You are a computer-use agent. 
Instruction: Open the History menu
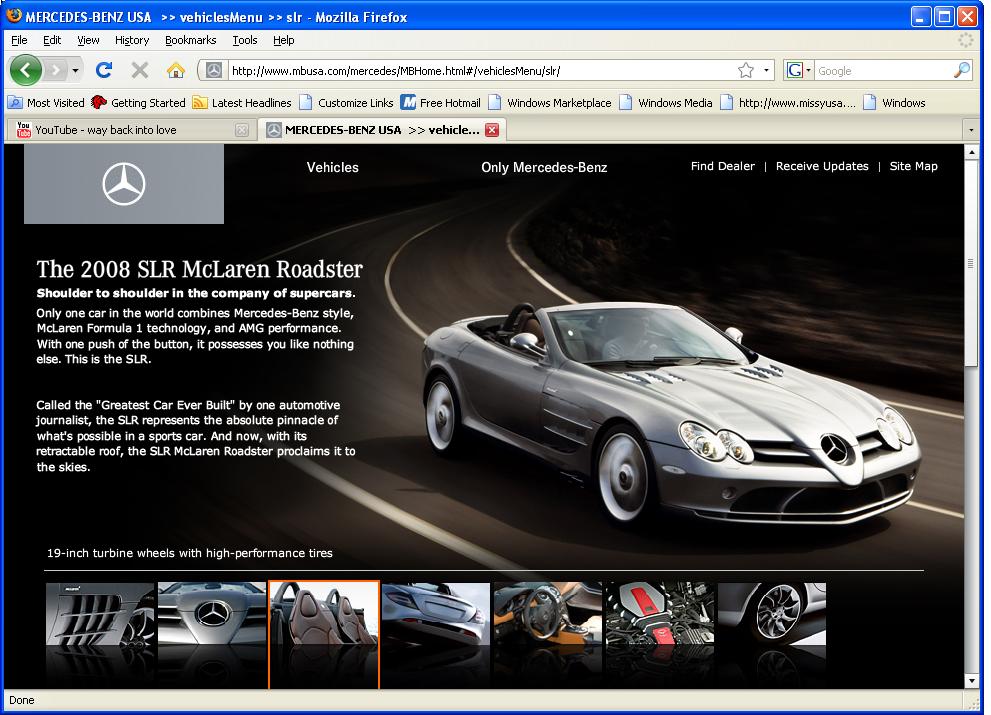coord(132,40)
